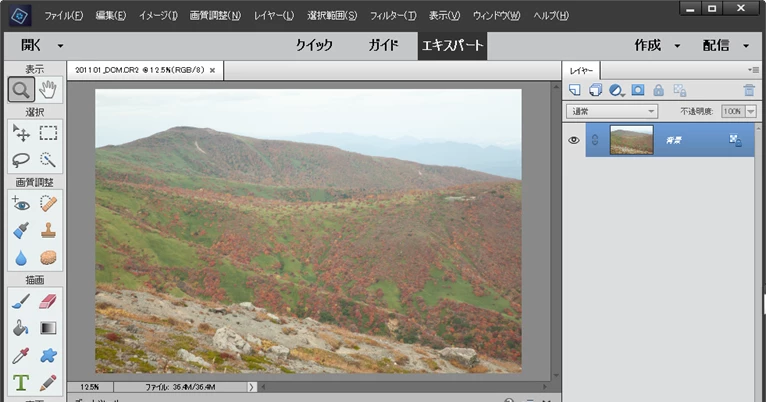Screen dimensions: 766x402
Task: Click the 配信 button
Action: (x=716, y=45)
